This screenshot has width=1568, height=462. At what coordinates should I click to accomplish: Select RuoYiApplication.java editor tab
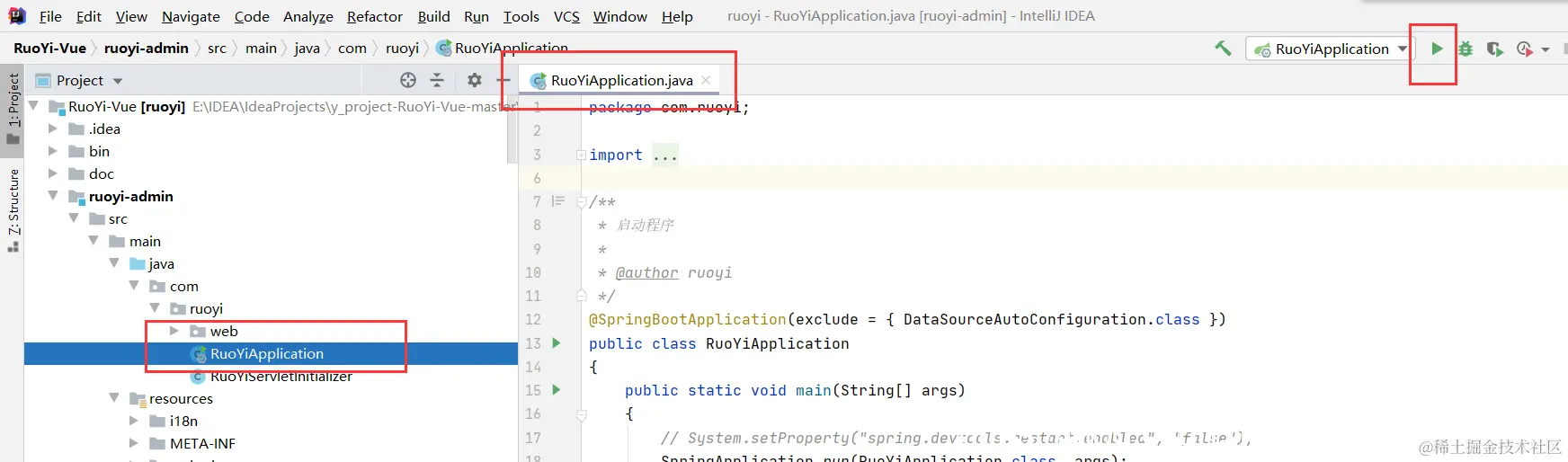(x=621, y=80)
